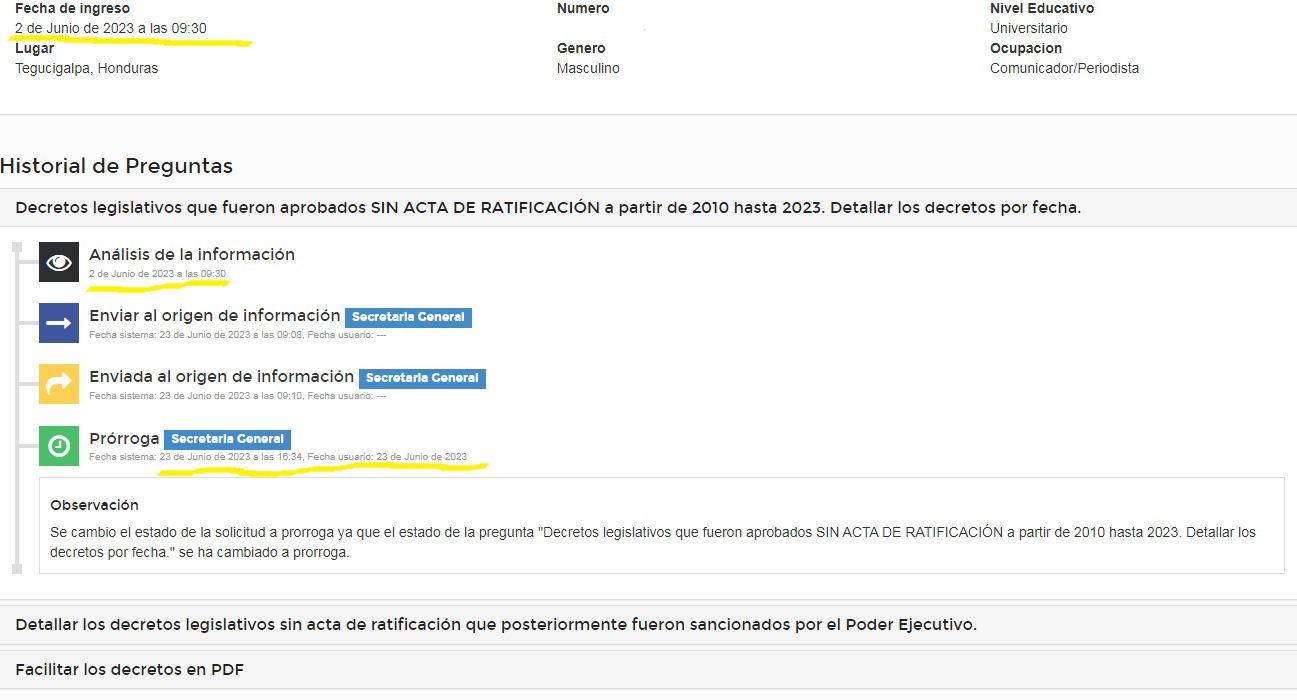Collapse the 'SIN ACTA DE RATIFICACIÓN' question header
The image size is (1297, 700).
[x=547, y=208]
